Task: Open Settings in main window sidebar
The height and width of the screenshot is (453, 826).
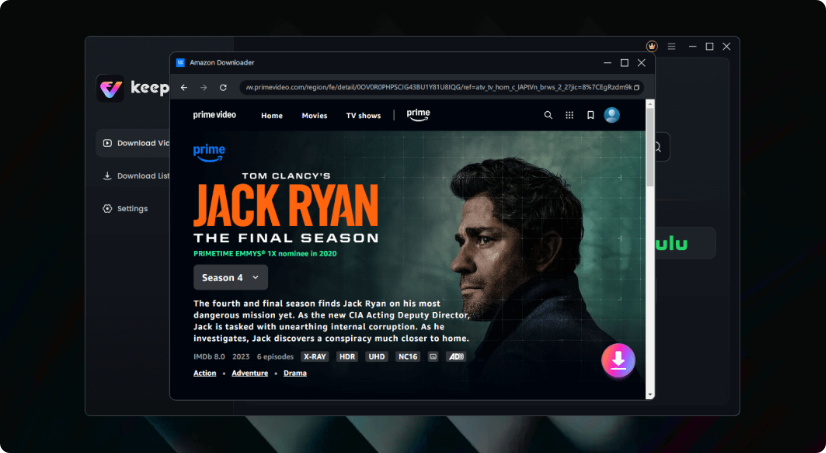Action: coord(125,209)
